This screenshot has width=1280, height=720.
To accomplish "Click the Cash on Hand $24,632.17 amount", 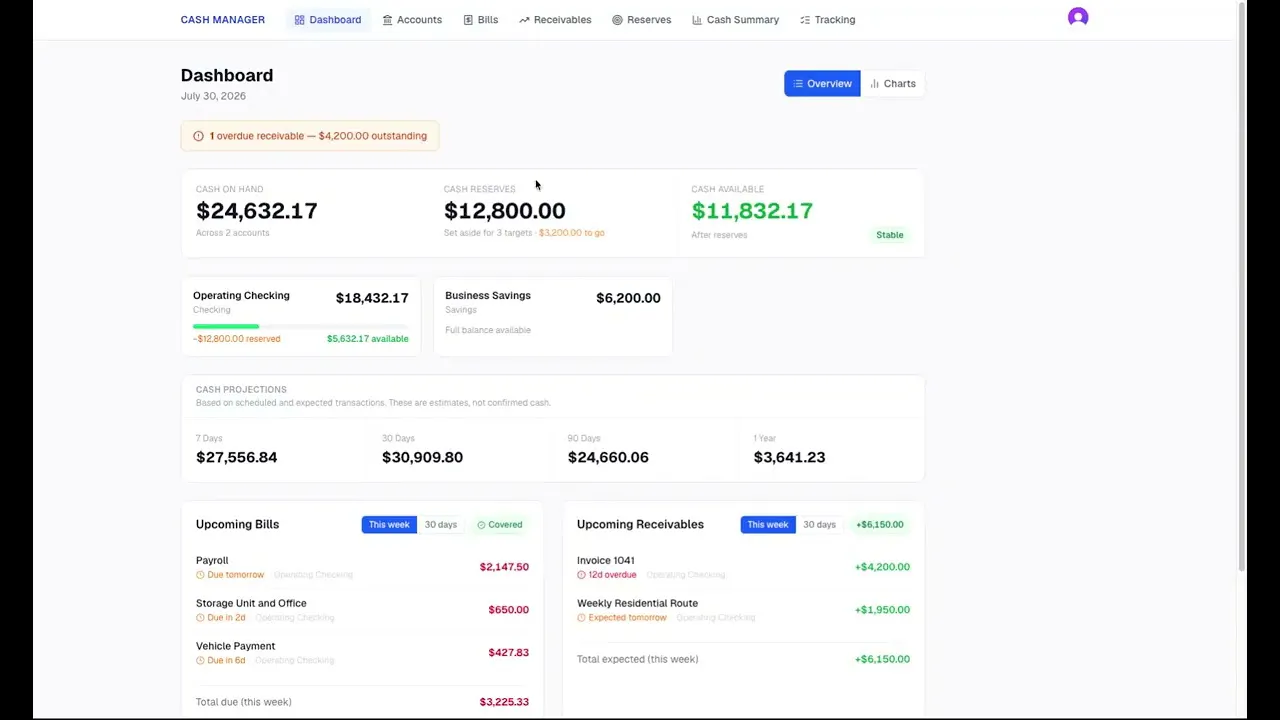I will coord(257,211).
